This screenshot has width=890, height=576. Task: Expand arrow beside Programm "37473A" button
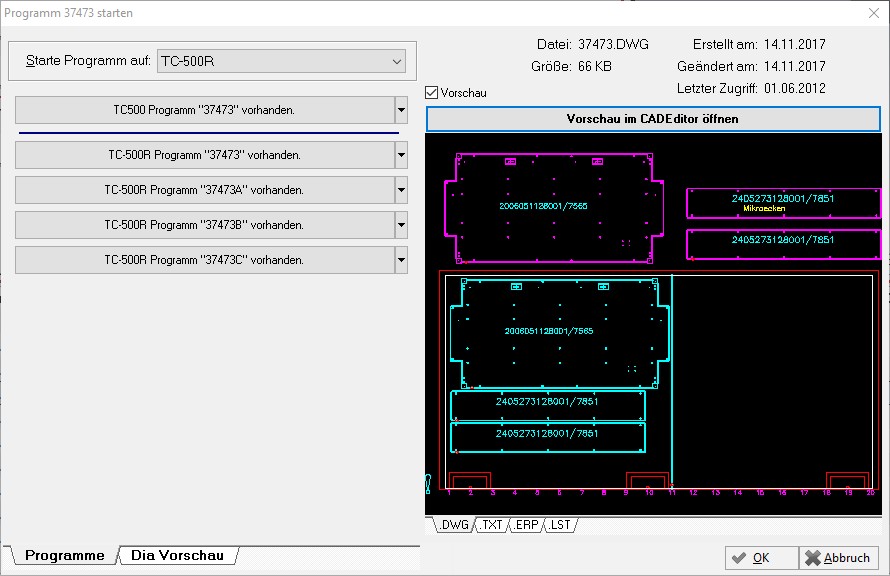(x=401, y=190)
